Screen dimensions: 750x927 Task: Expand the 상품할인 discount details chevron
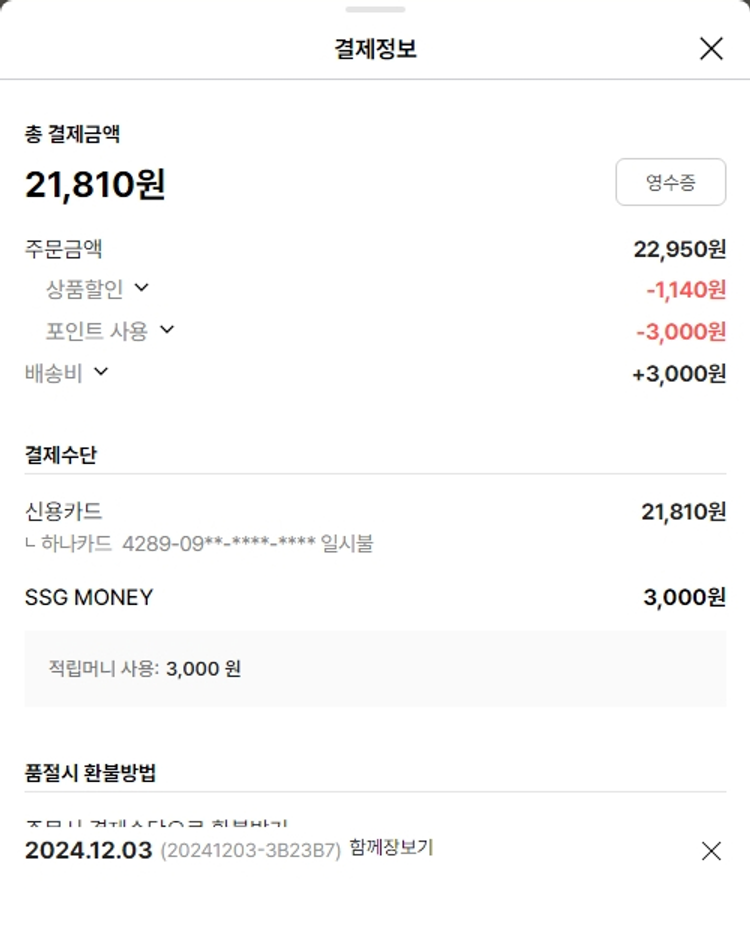[141, 288]
